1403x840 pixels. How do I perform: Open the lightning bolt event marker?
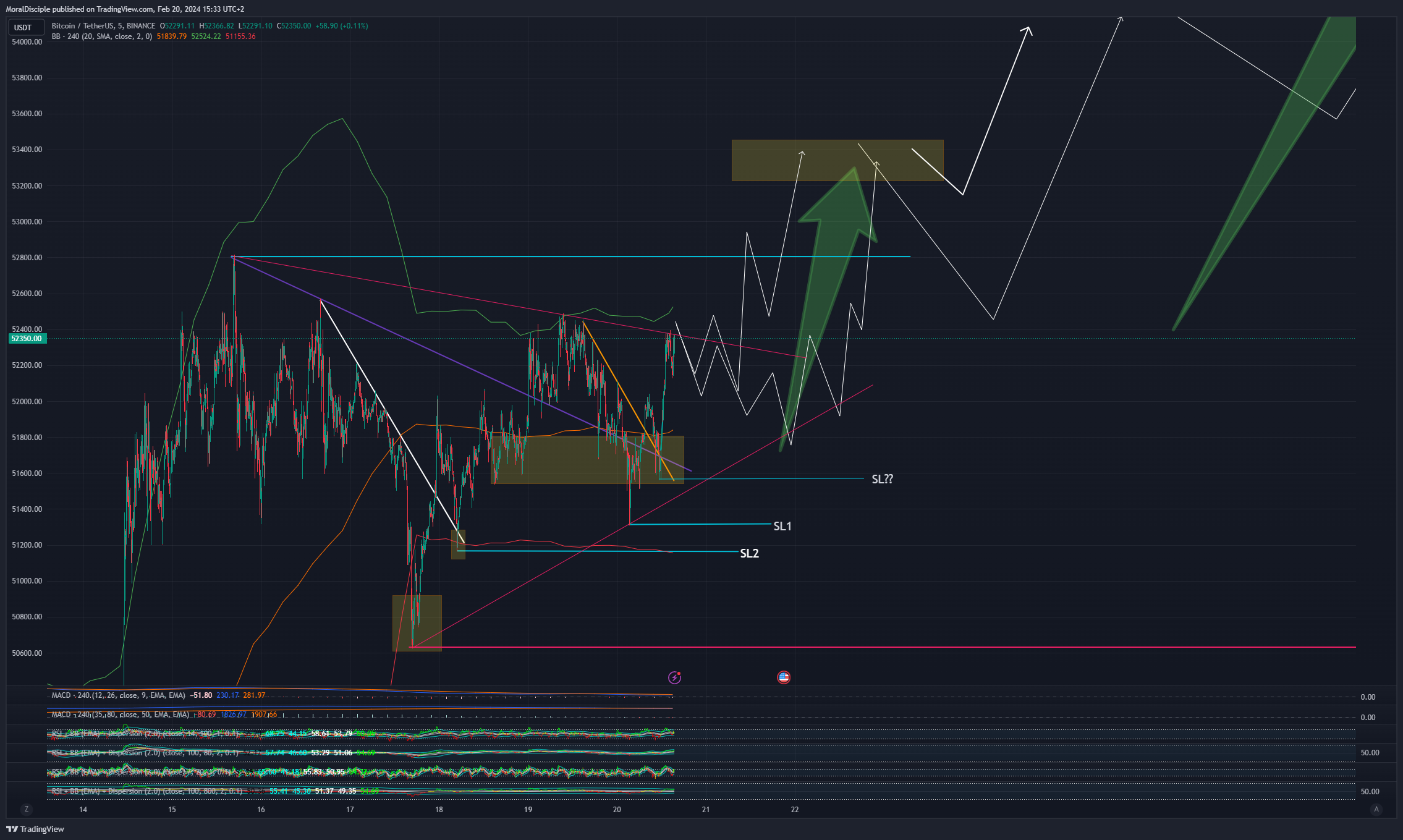(675, 677)
